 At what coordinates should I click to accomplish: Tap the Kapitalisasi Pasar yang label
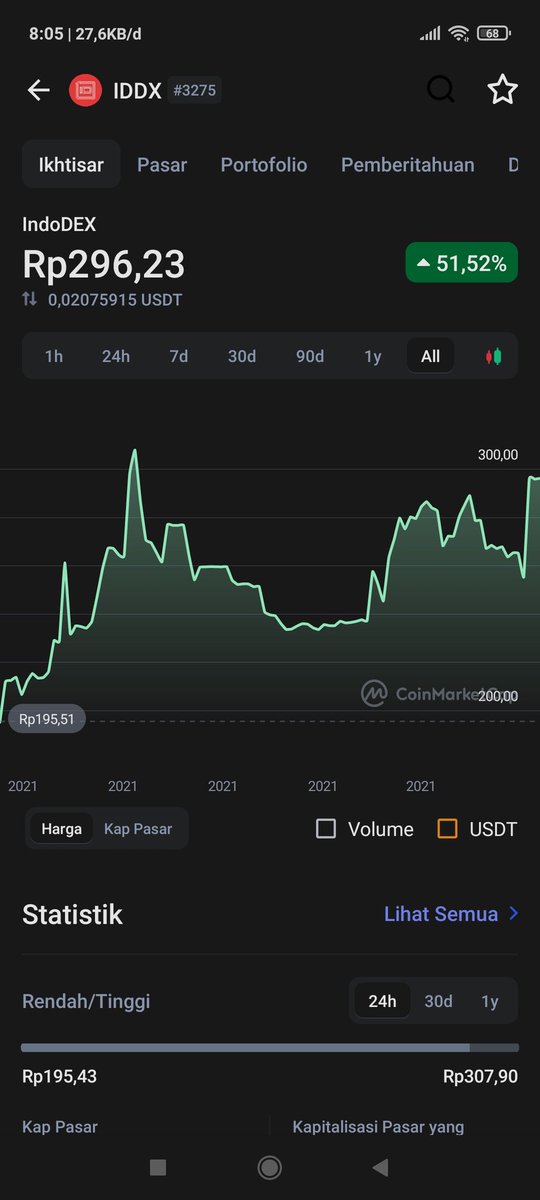[378, 1127]
